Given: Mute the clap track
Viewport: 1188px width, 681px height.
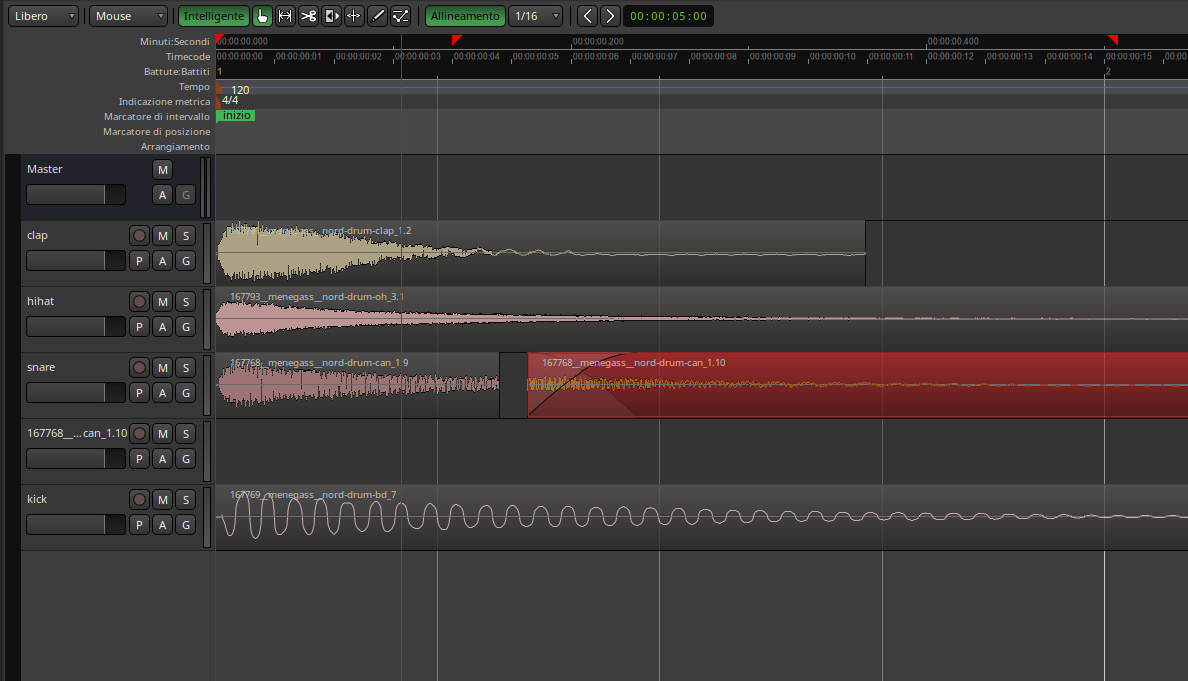Looking at the screenshot, I should coord(162,236).
